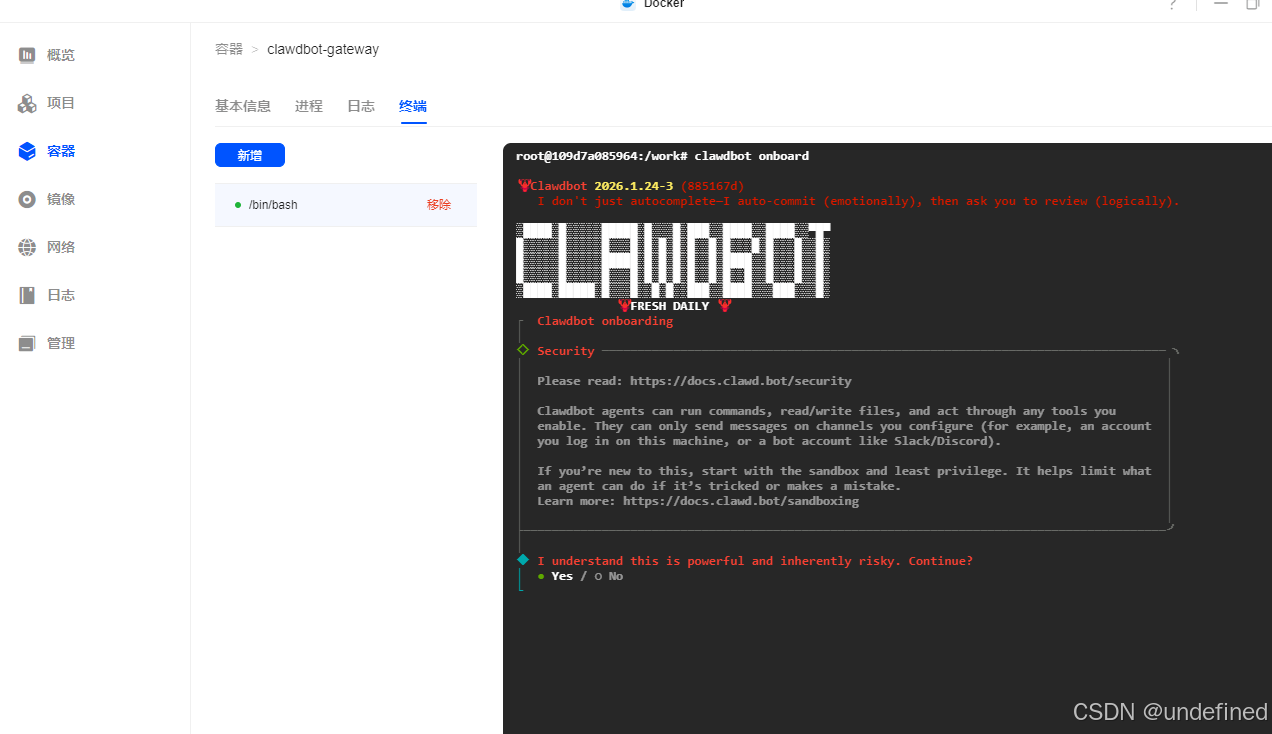Select the 终端 terminal tab

coord(413,106)
